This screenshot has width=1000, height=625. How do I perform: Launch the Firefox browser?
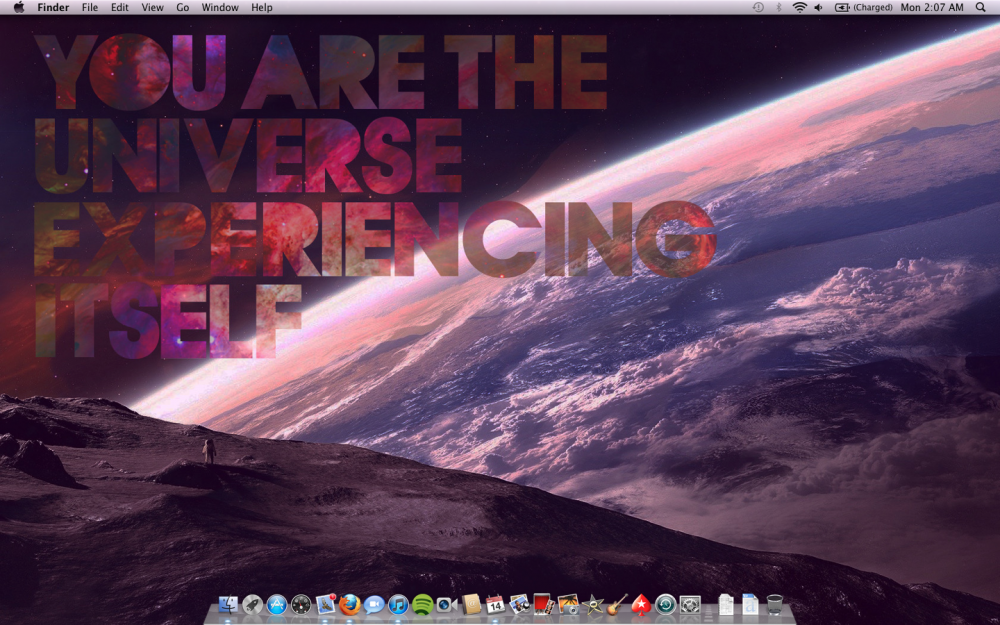point(349,605)
